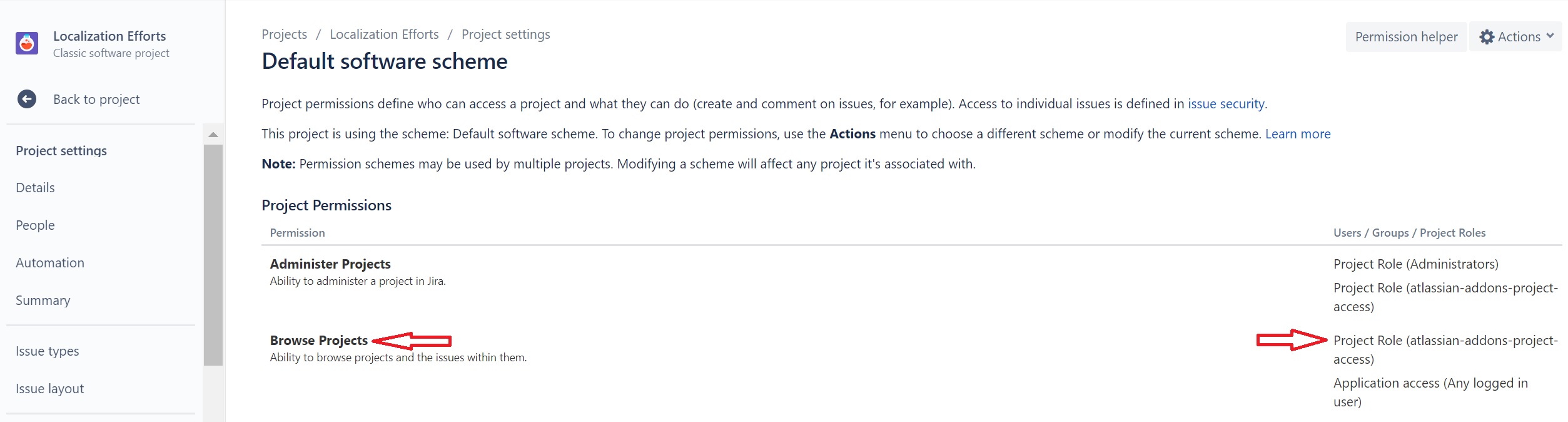Open the Issue types section
This screenshot has height=422, width=1568.
tap(47, 351)
